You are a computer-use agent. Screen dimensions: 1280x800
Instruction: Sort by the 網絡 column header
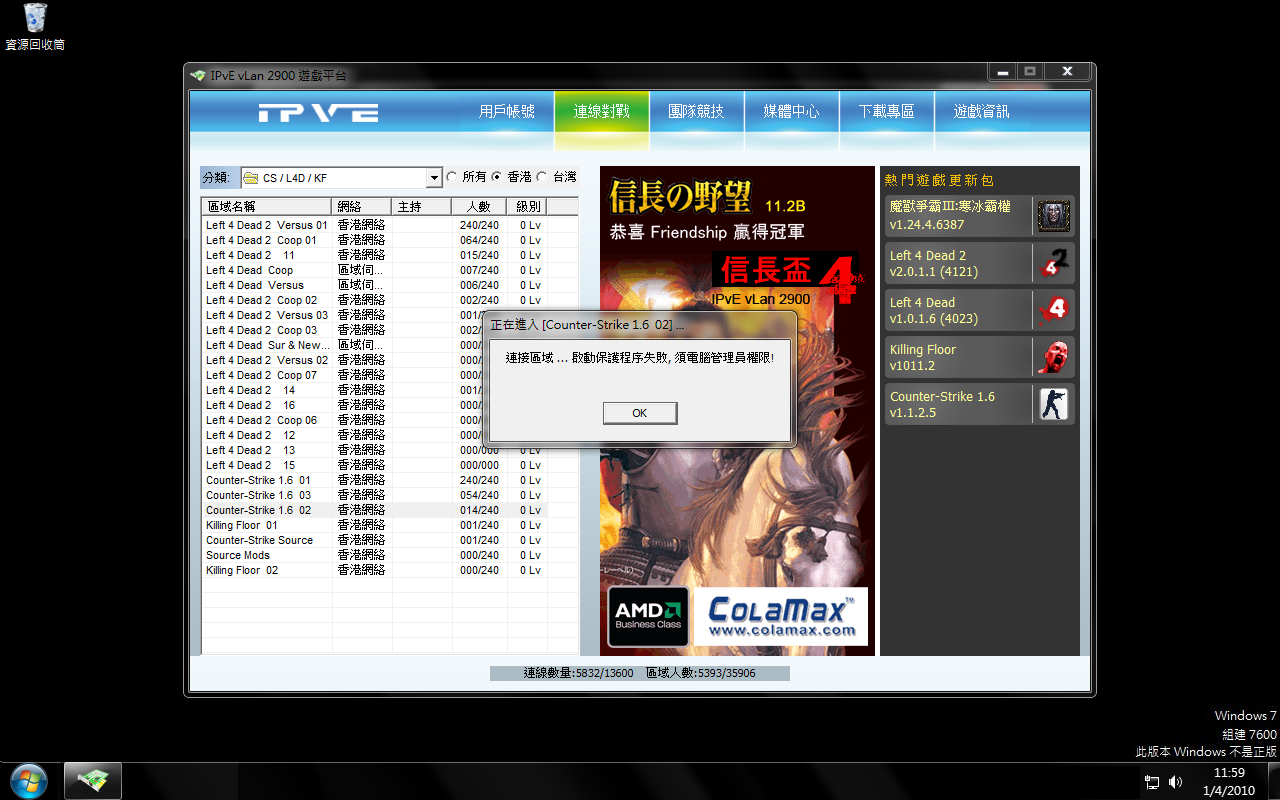click(x=362, y=207)
